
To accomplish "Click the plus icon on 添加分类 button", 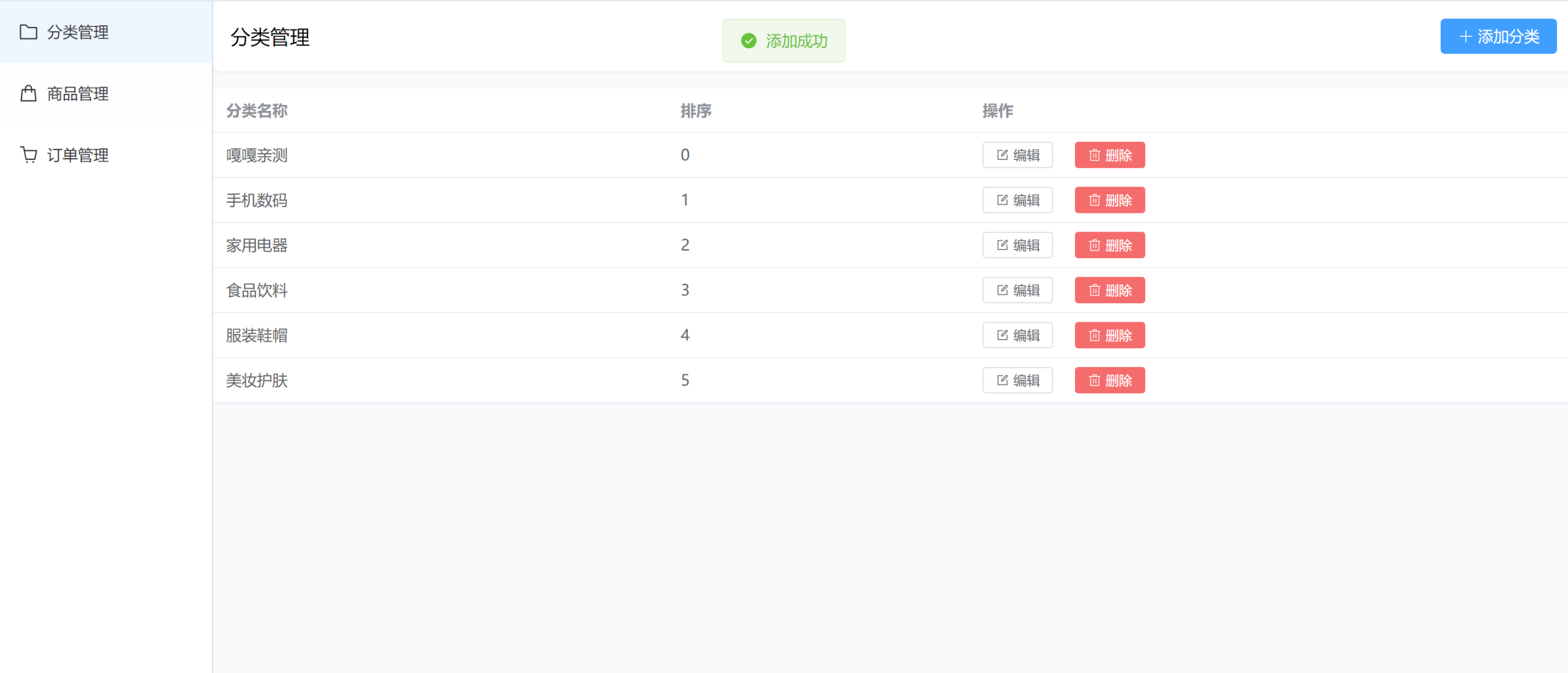I will pos(1465,37).
